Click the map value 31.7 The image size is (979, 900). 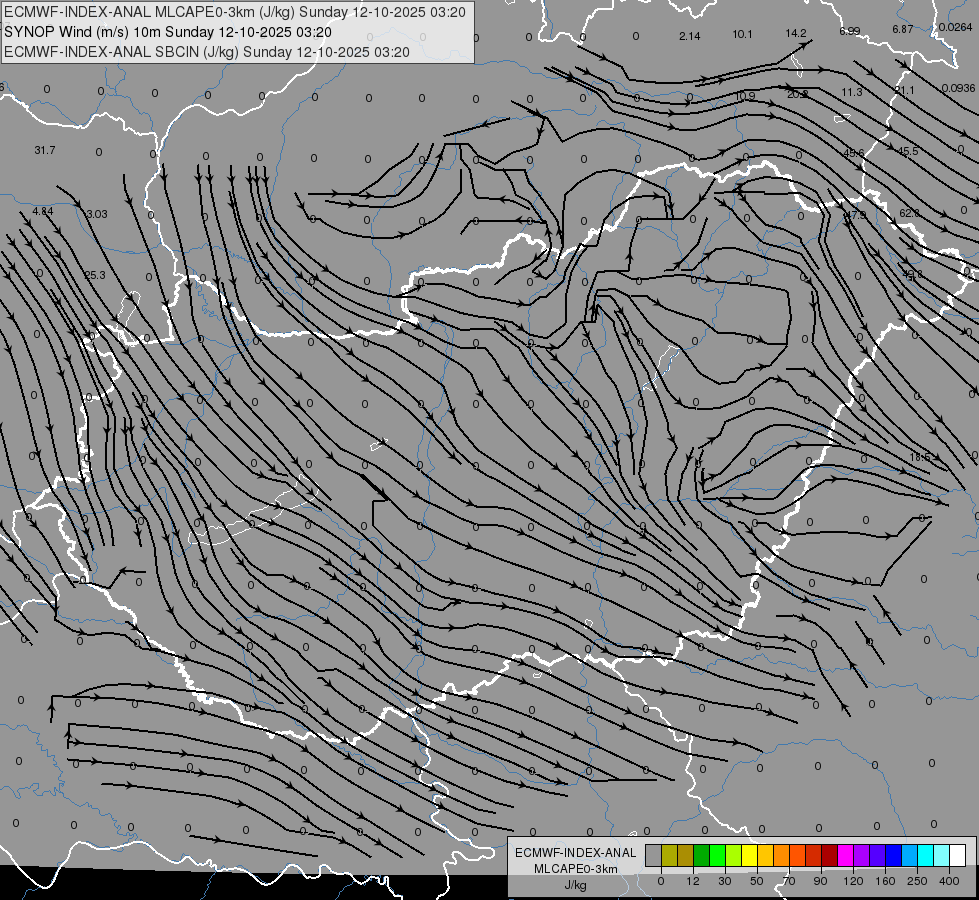(x=45, y=151)
